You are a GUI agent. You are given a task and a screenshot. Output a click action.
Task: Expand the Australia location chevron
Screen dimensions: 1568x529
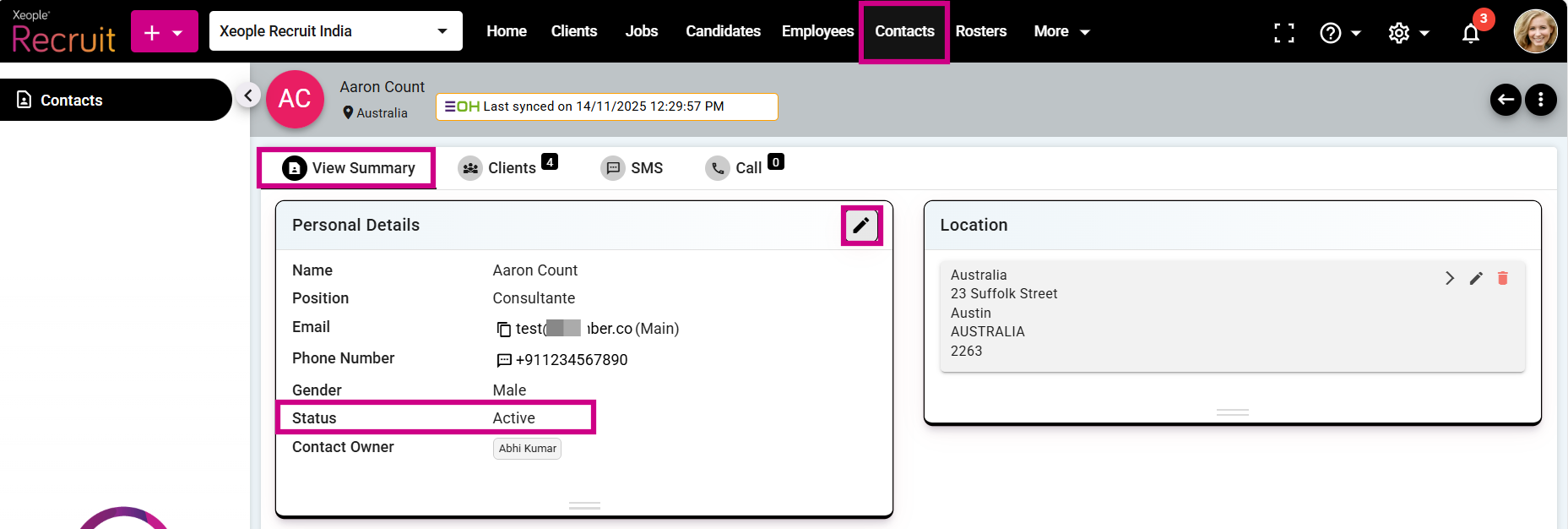click(1449, 278)
